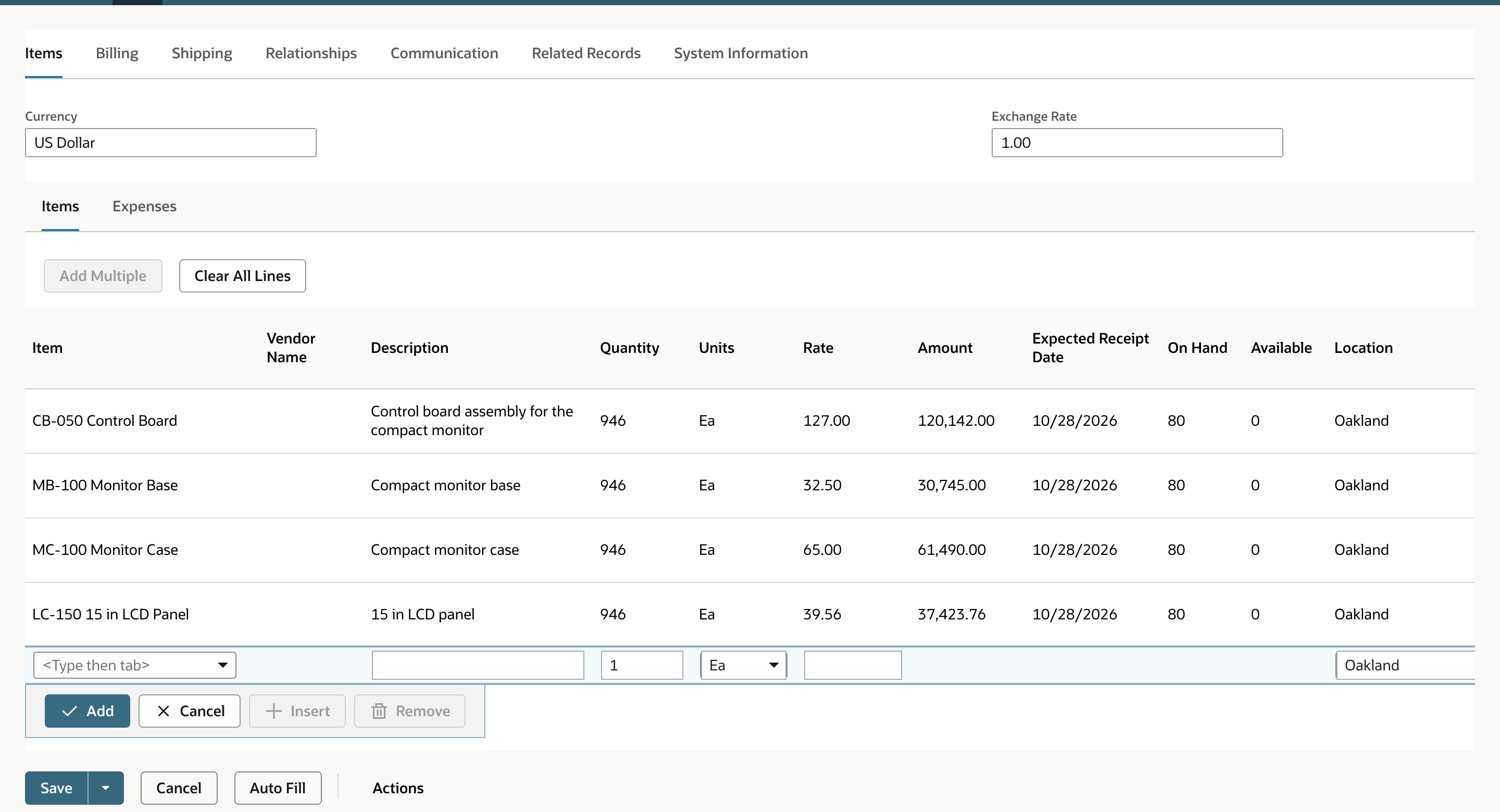Click the Quantity column header
This screenshot has width=1500, height=812.
tap(630, 348)
